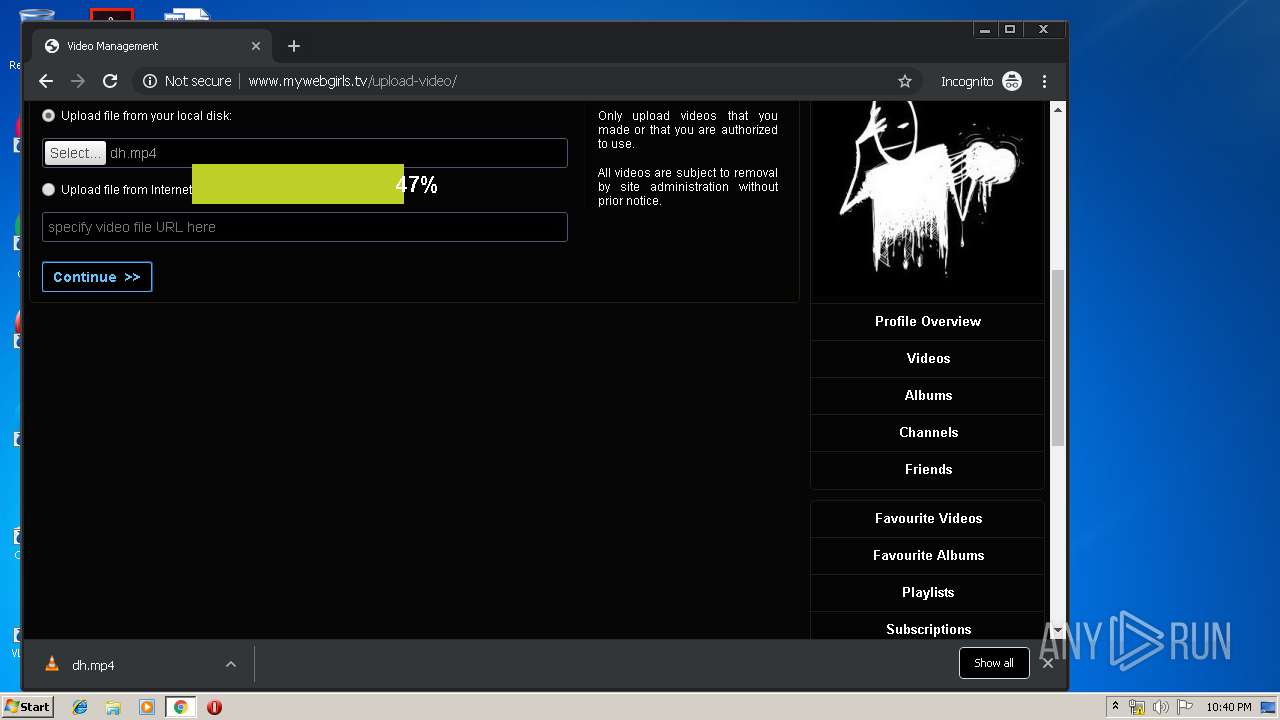Open Favourite Albums link
The image size is (1280, 720).
pos(928,555)
